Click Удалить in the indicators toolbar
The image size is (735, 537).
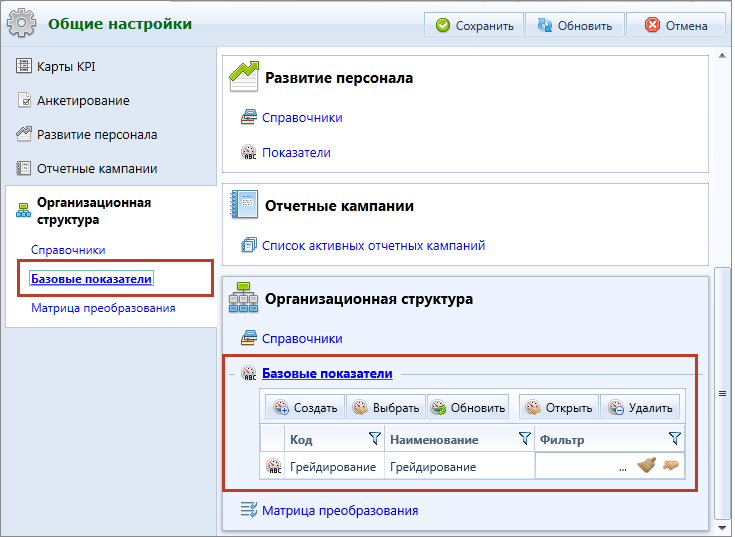click(640, 407)
